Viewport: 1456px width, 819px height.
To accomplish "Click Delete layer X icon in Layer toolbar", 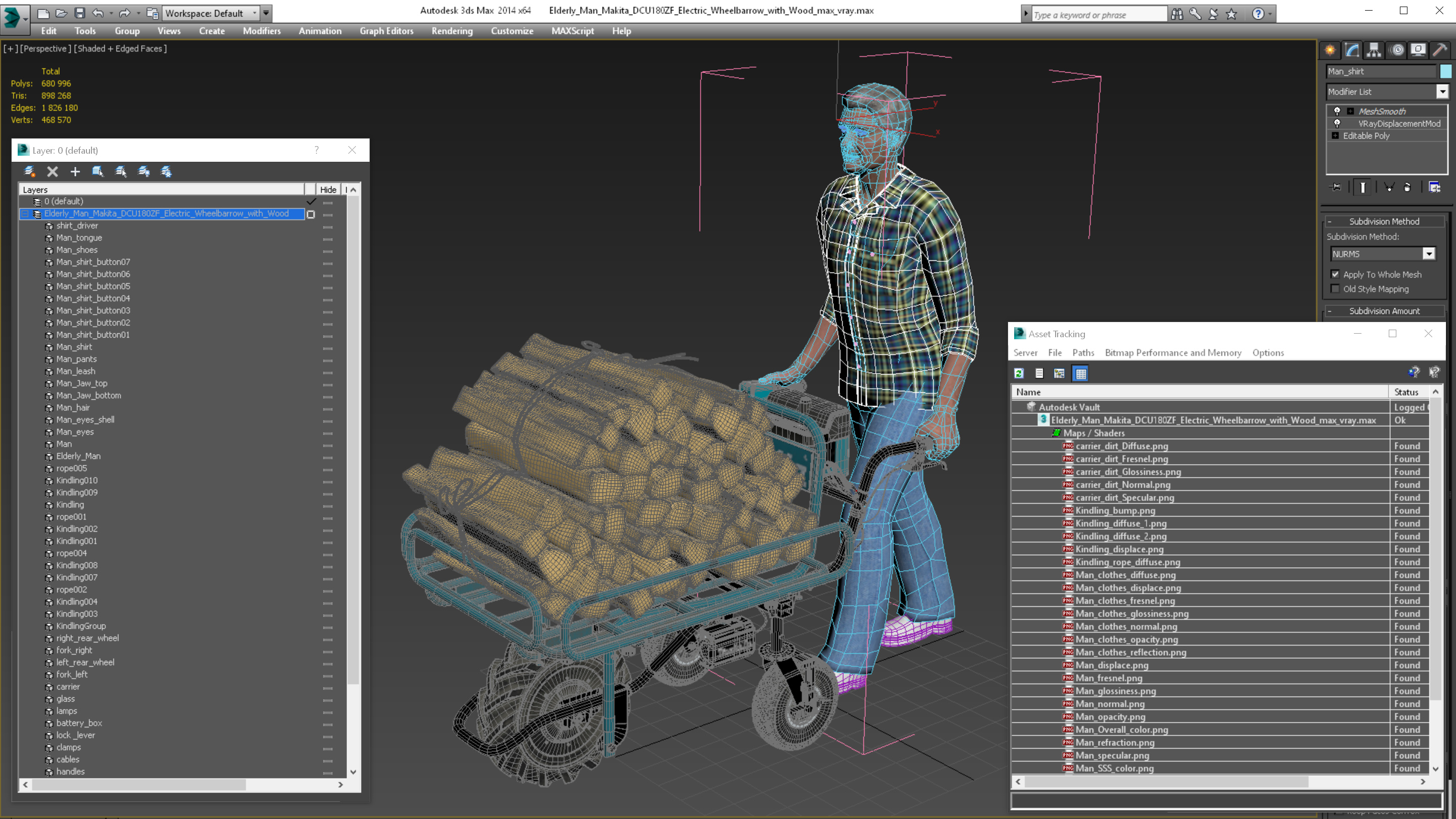I will click(53, 171).
